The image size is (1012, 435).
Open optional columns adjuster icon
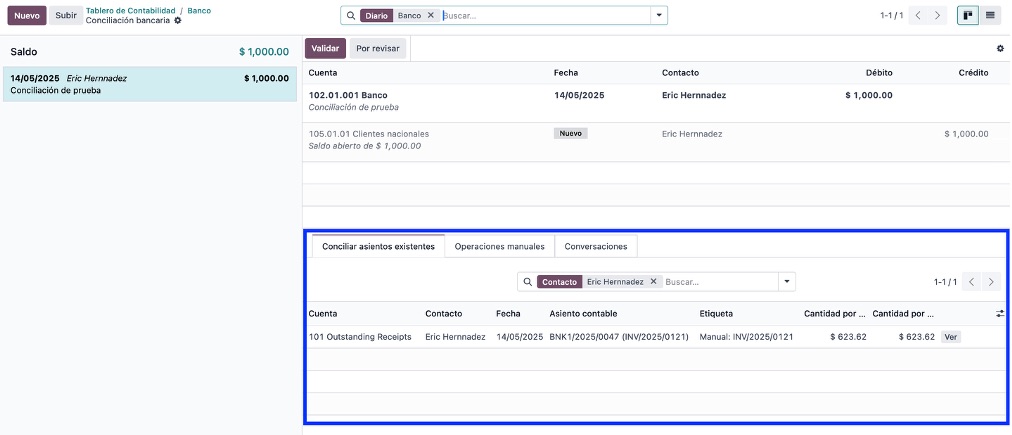coord(1000,314)
